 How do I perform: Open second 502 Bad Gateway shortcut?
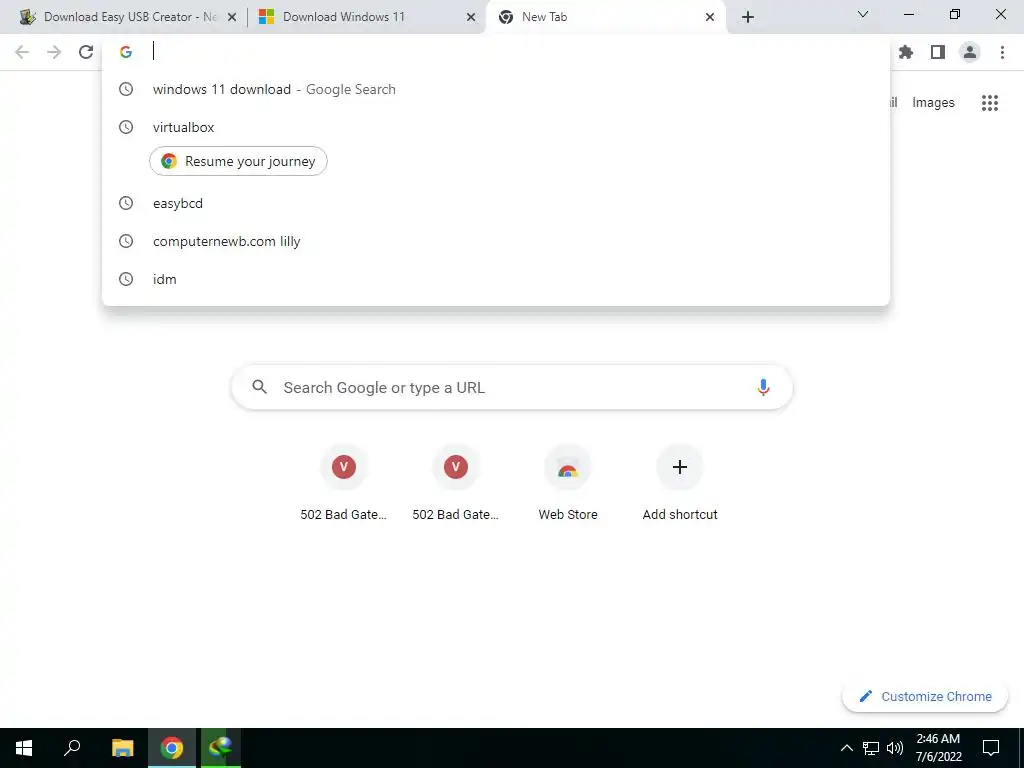click(456, 483)
